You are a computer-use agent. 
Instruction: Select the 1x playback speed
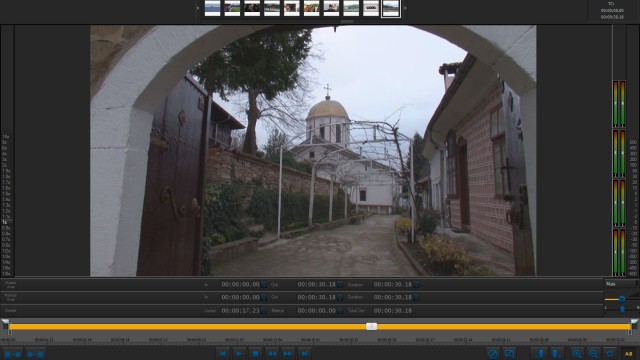[x=5, y=222]
